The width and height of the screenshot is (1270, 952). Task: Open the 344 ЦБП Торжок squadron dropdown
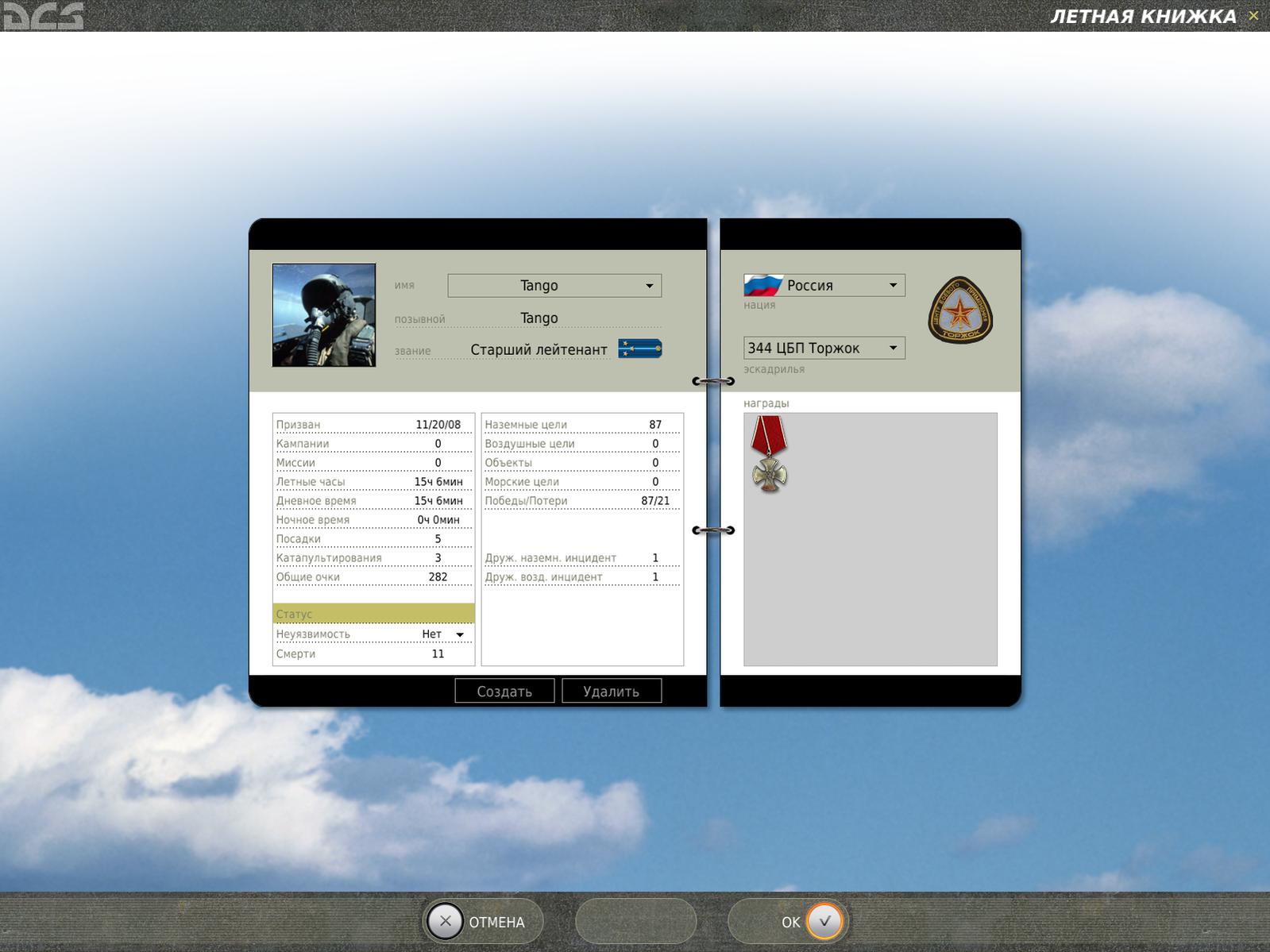(x=824, y=348)
